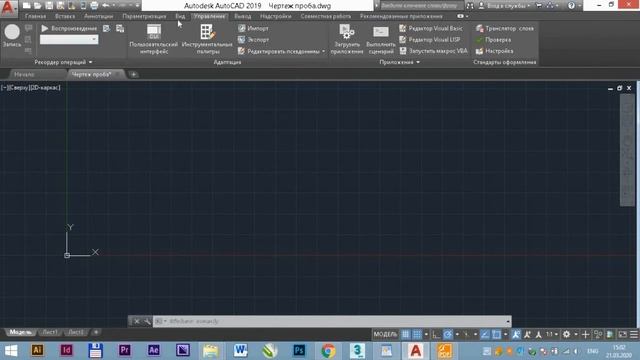The image size is (640, 360).
Task: Expand the Рекордер операций panel
Action: click(63, 62)
